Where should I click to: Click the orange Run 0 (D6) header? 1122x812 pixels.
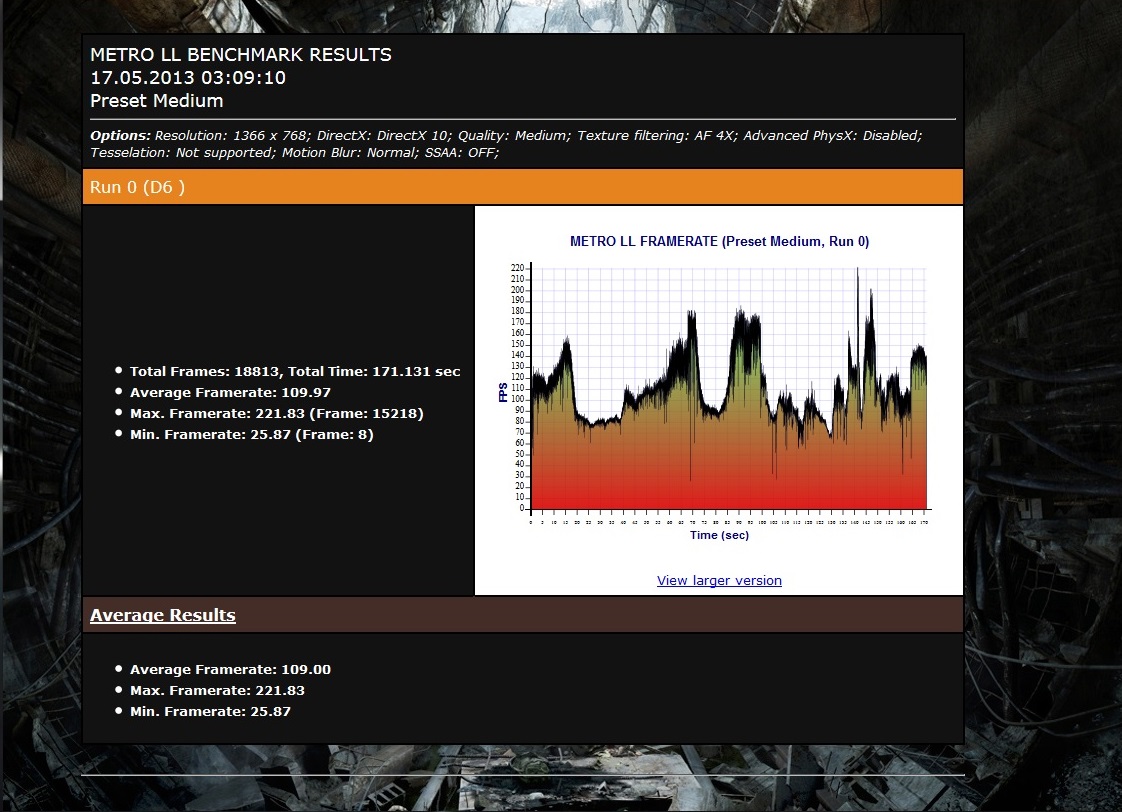click(137, 187)
